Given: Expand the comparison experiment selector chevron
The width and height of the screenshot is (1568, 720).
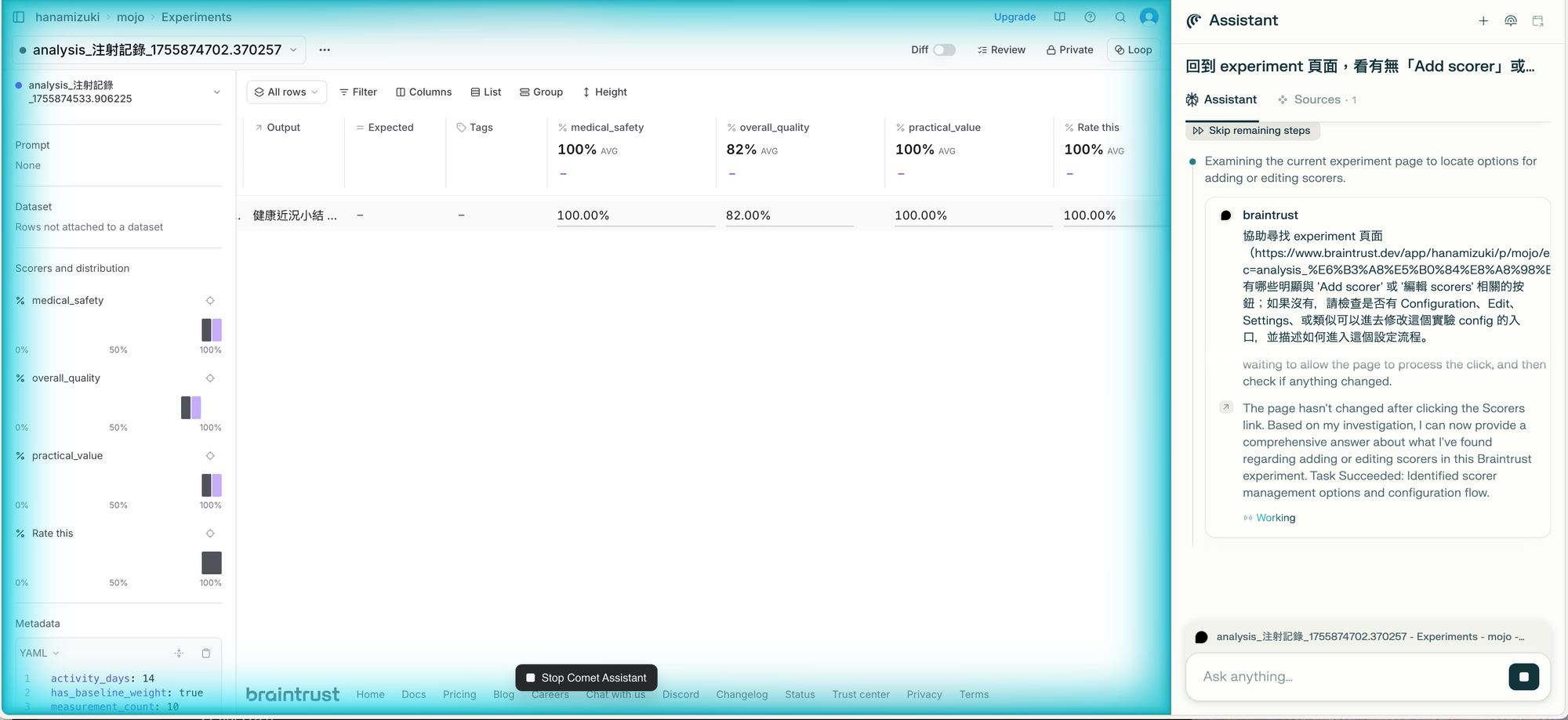Looking at the screenshot, I should (217, 92).
